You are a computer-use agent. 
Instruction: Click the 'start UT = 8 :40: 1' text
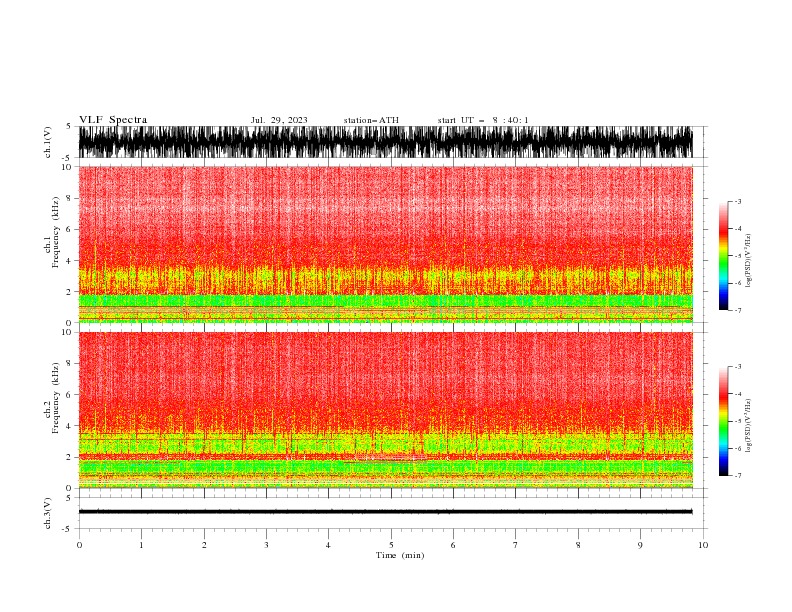tap(483, 120)
